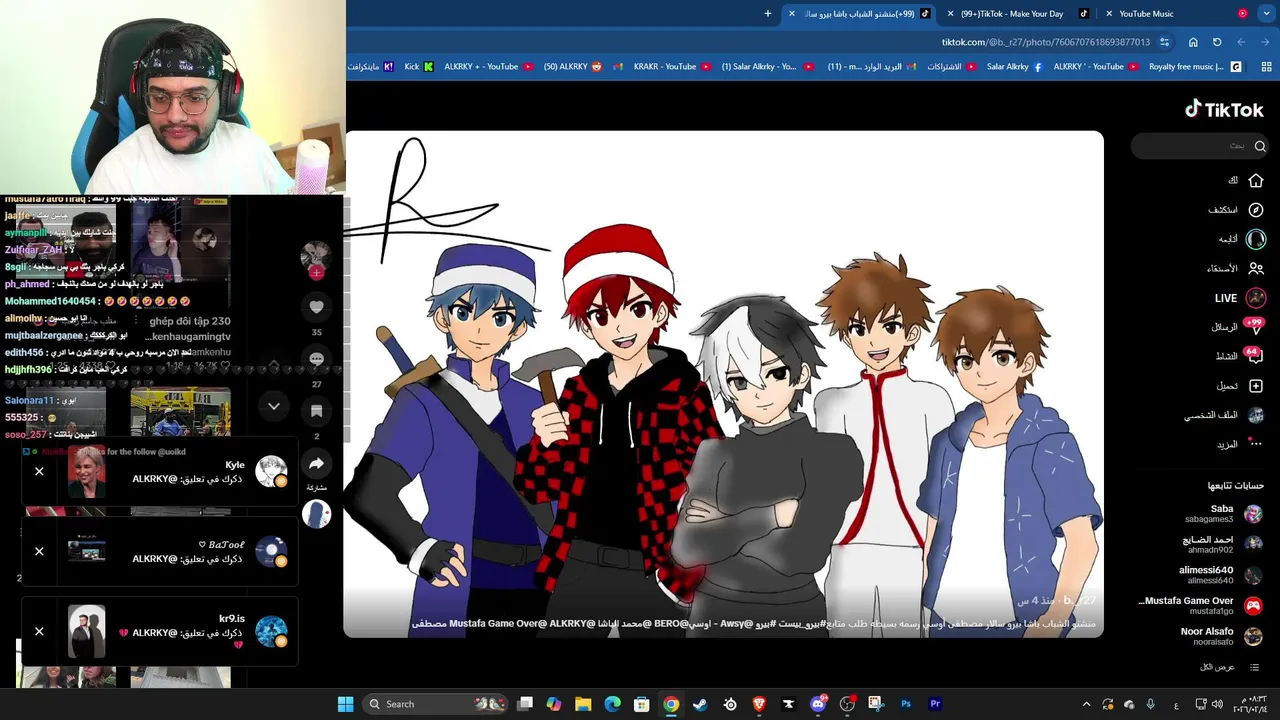
Task: Reload the page
Action: coord(1217,42)
